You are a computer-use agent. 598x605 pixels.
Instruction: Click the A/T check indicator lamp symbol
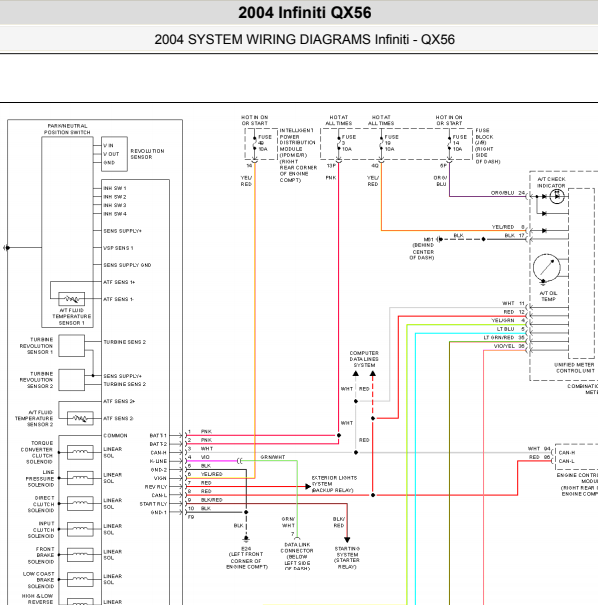click(x=557, y=196)
